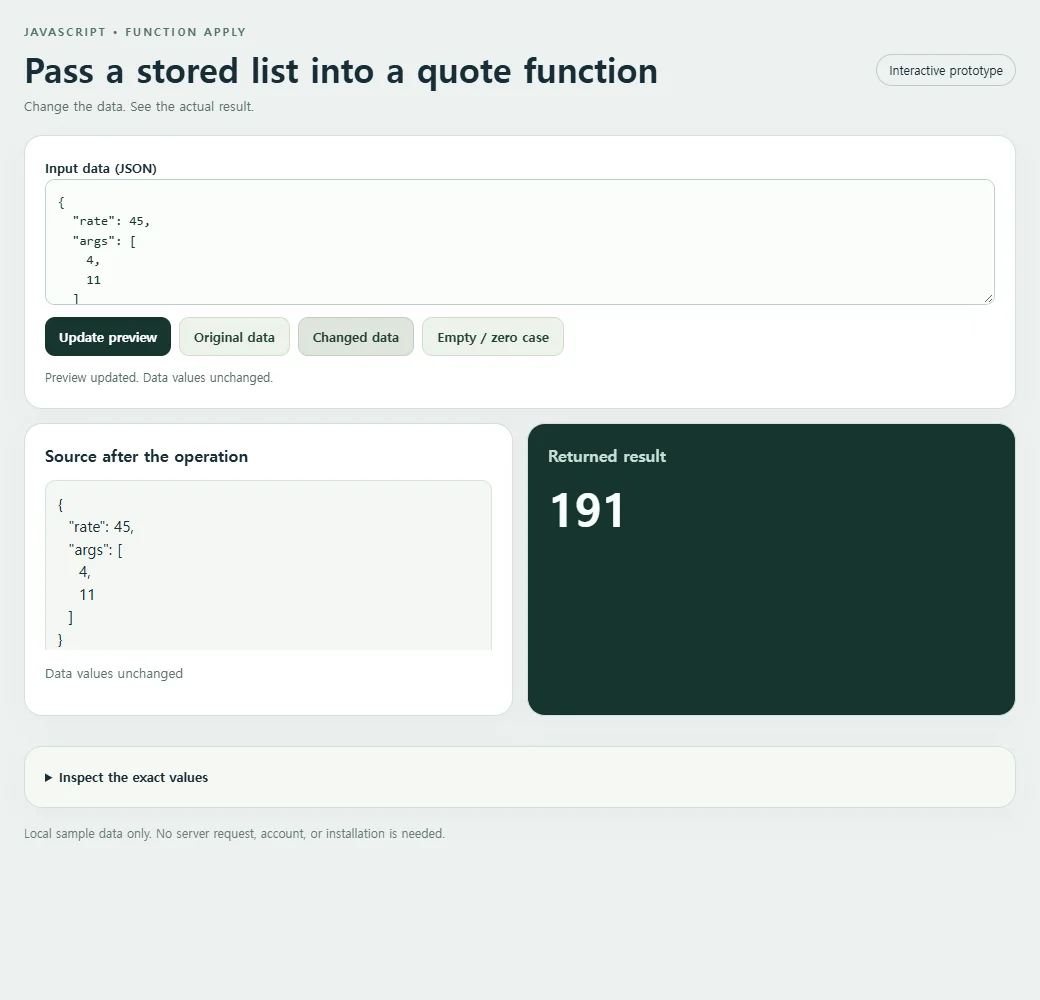1040x1000 pixels.
Task: Click '"args": [' line in the source output panel
Action: (96, 550)
